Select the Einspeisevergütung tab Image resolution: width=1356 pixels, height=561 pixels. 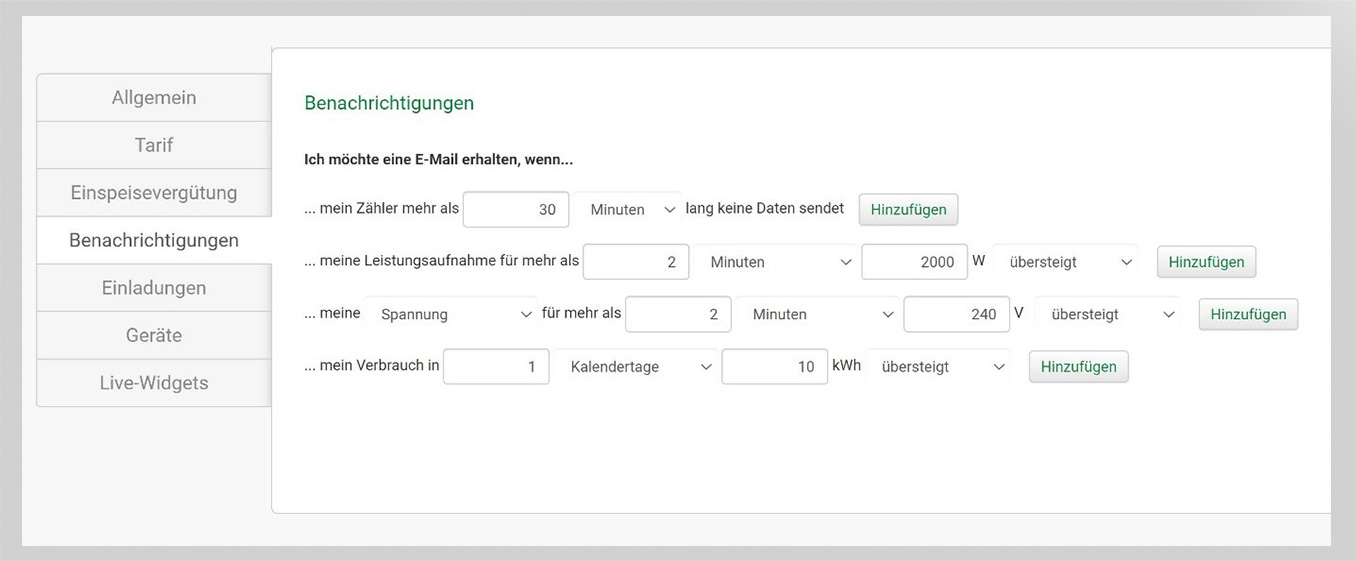coord(154,193)
